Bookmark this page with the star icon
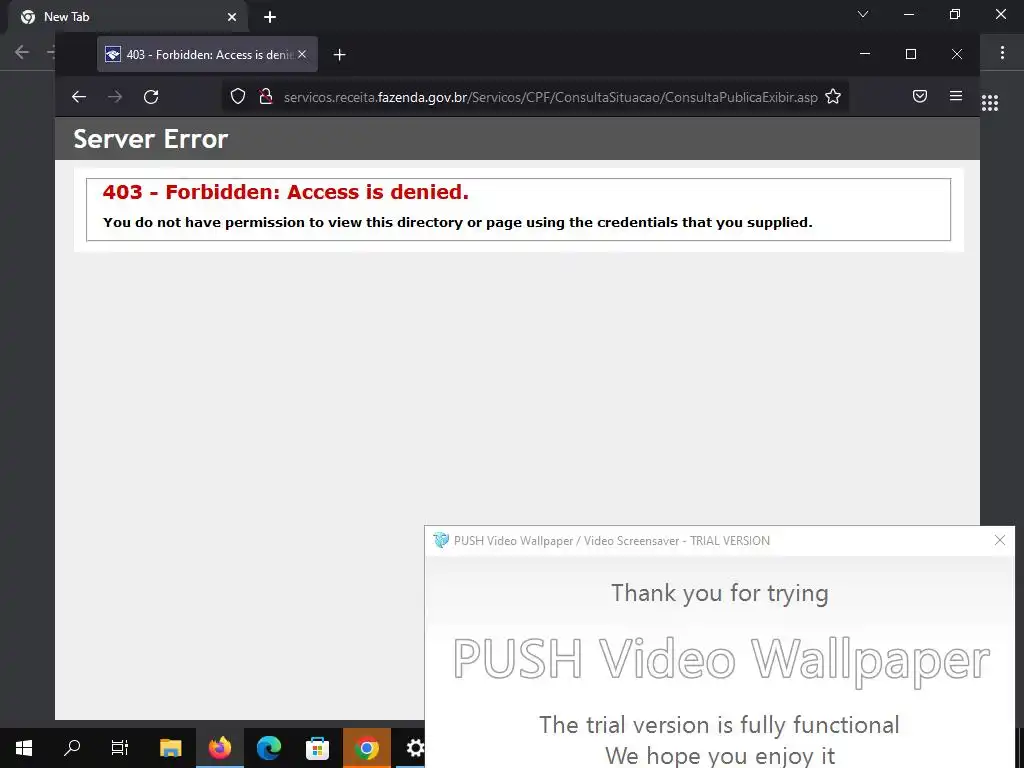The image size is (1024, 768). pos(833,97)
